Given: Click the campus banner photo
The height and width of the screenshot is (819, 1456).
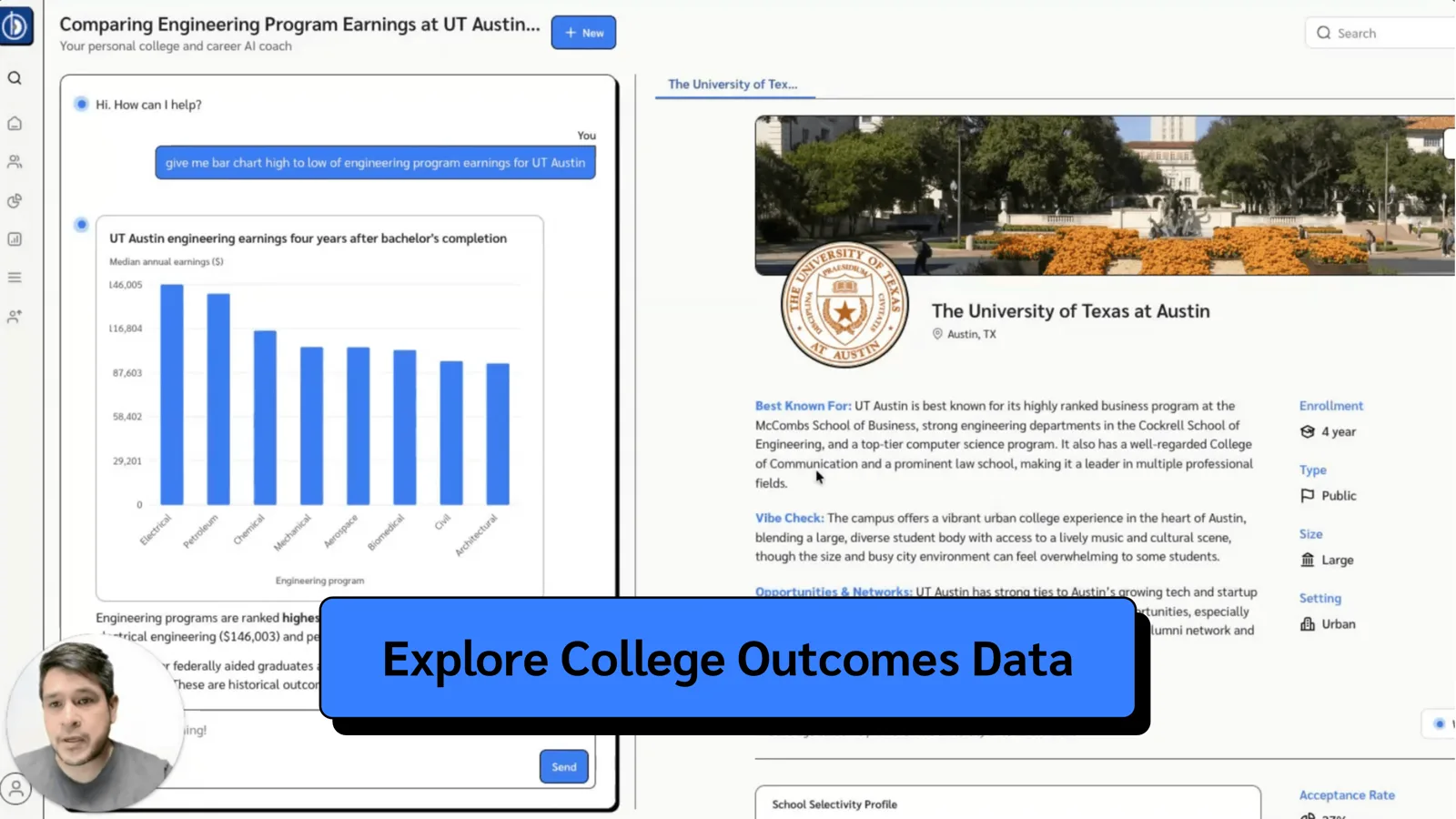Looking at the screenshot, I should [1105, 195].
